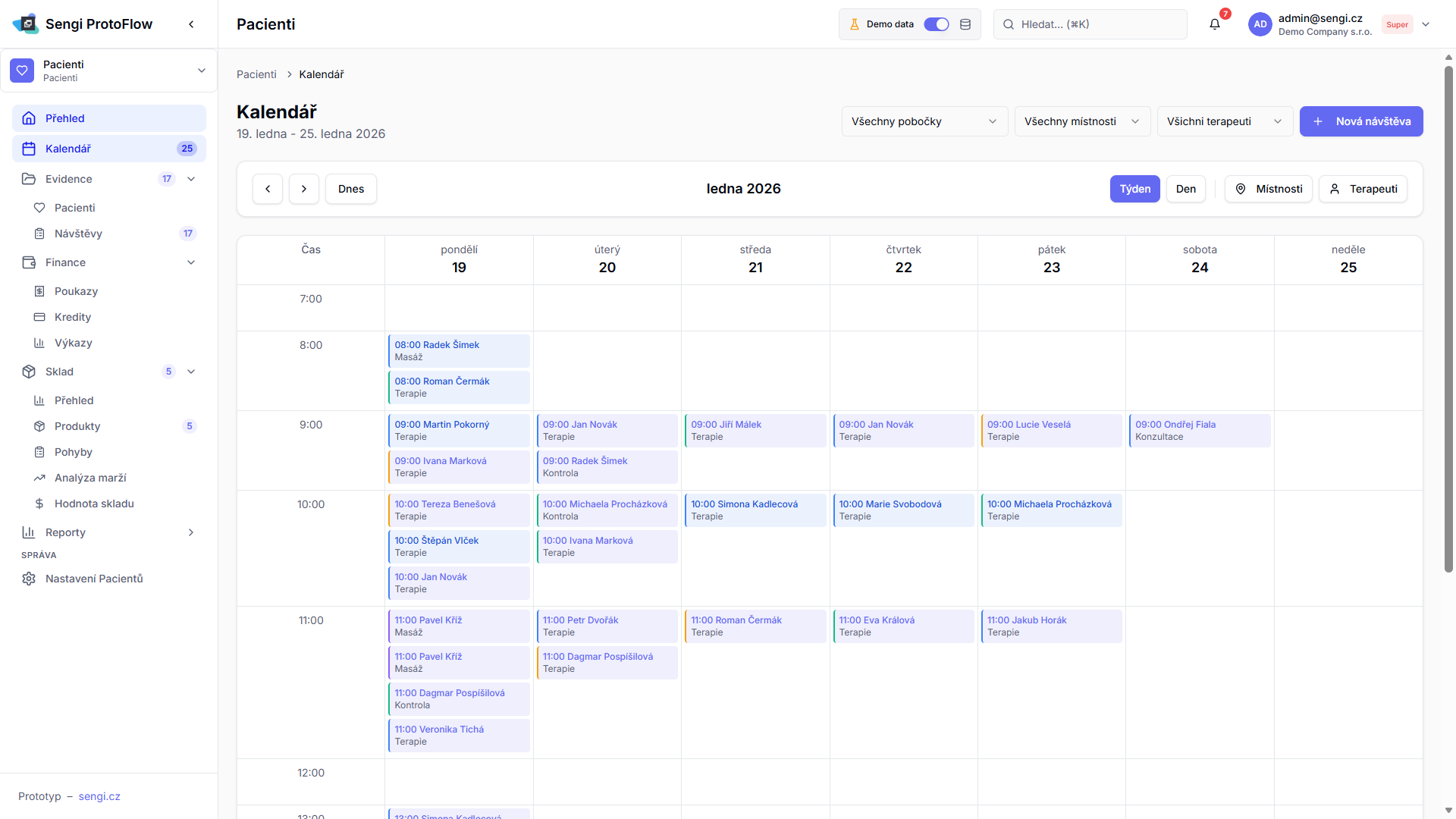Go to previous week using arrow button
Image resolution: width=1456 pixels, height=819 pixels.
pyautogui.click(x=268, y=189)
